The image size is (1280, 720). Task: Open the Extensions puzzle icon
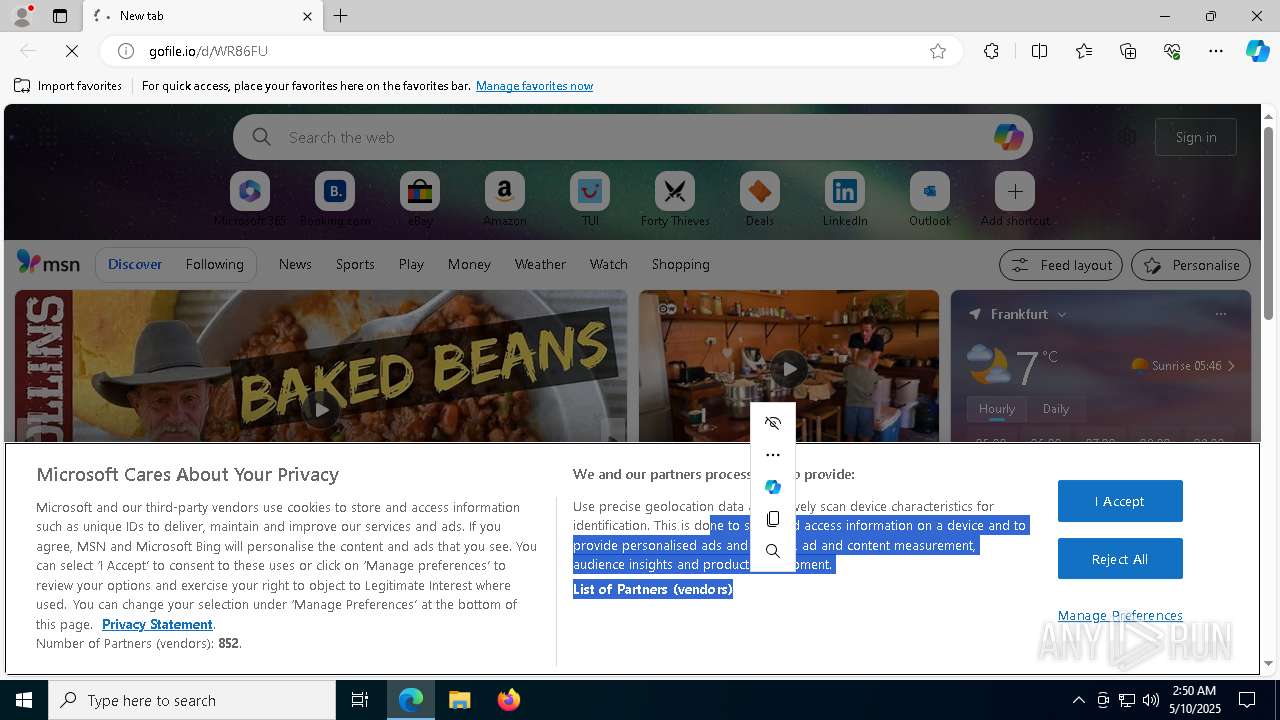point(991,51)
